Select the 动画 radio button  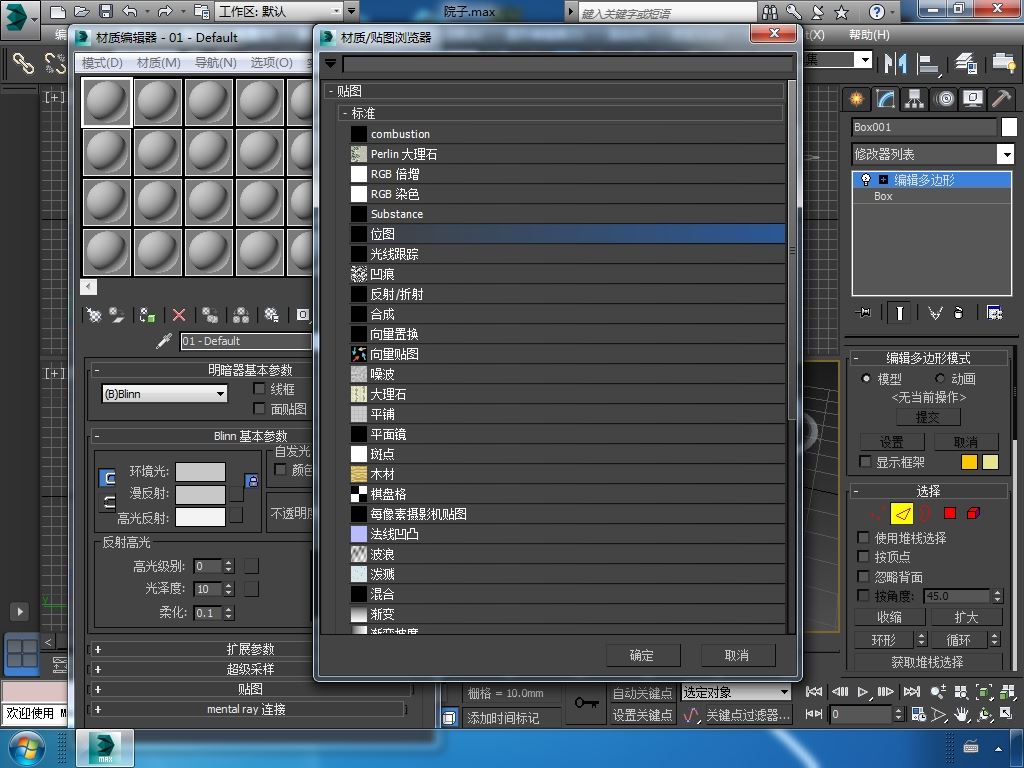click(x=940, y=378)
